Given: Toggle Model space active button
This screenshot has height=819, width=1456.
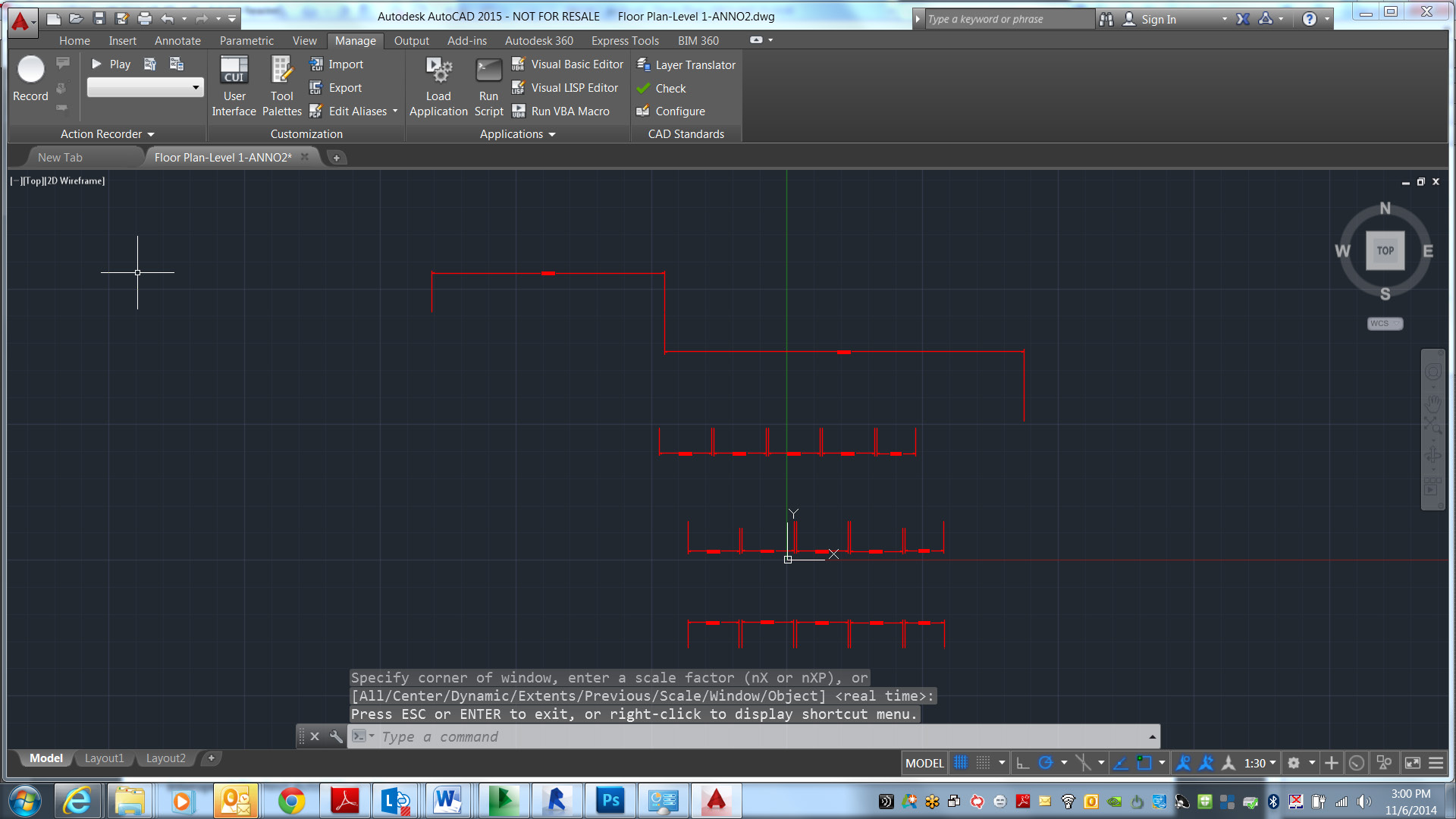Looking at the screenshot, I should pos(923,763).
